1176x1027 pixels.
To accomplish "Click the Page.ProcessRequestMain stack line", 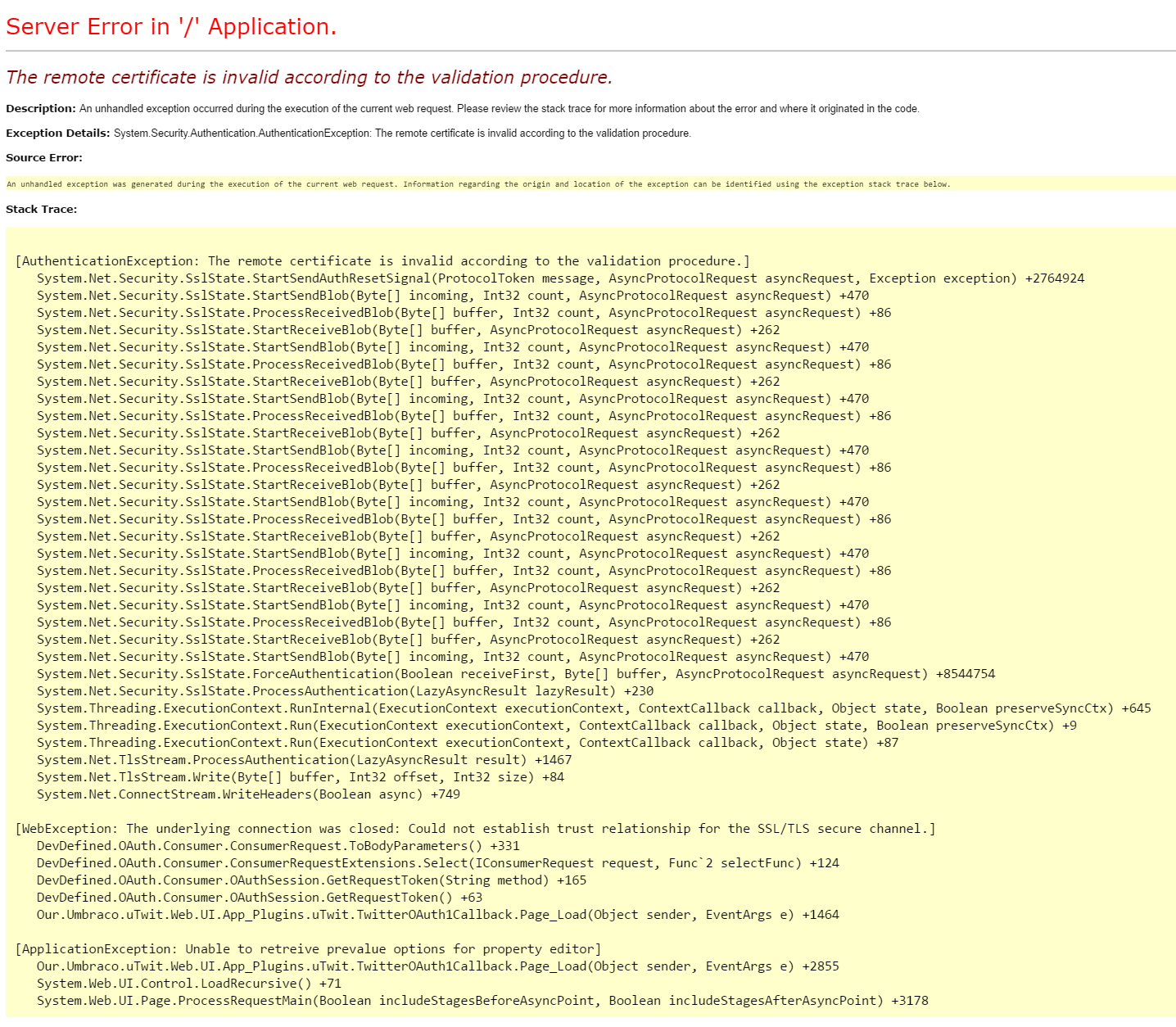I will point(482,1001).
